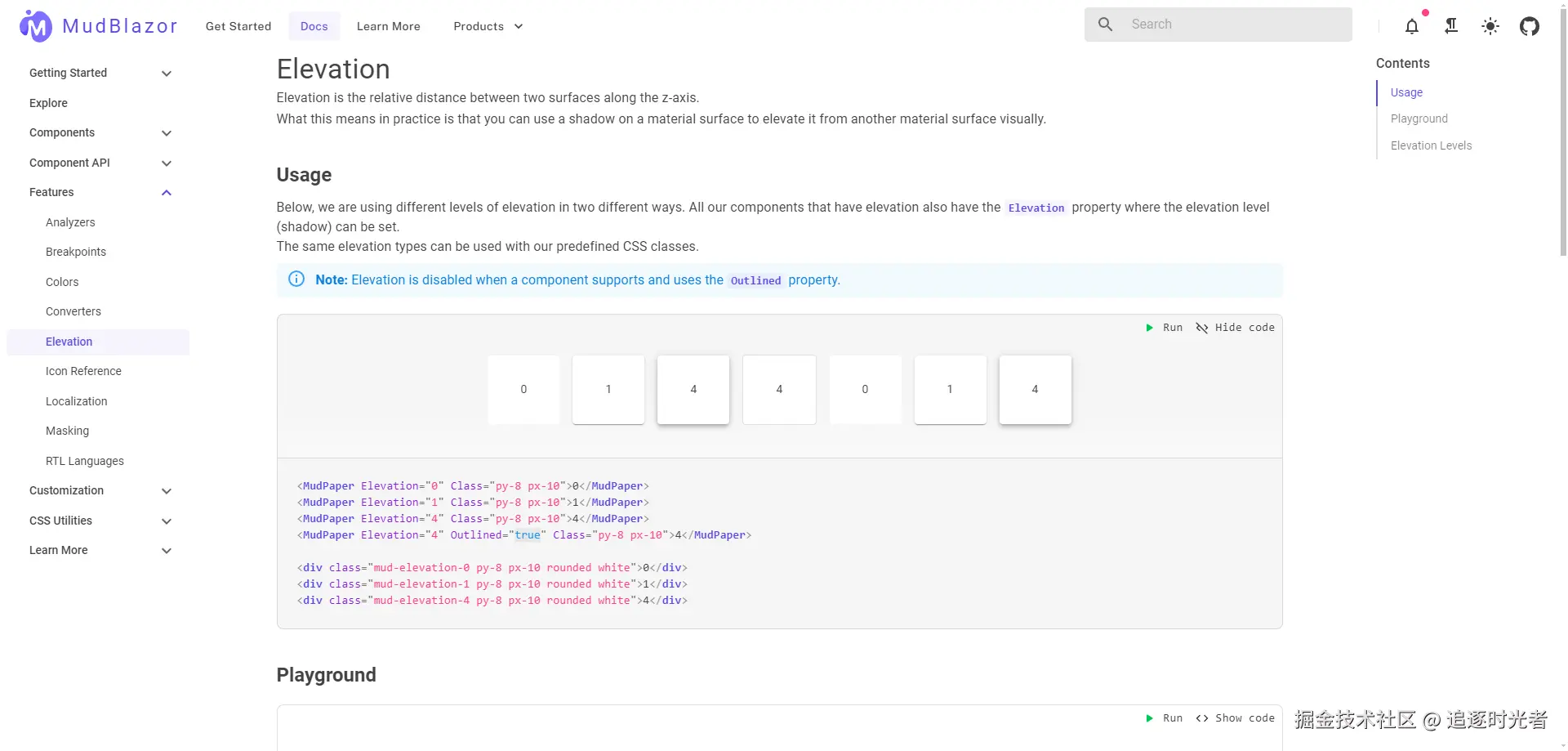Open the Docs tab
This screenshot has width=1568, height=751.
click(314, 26)
